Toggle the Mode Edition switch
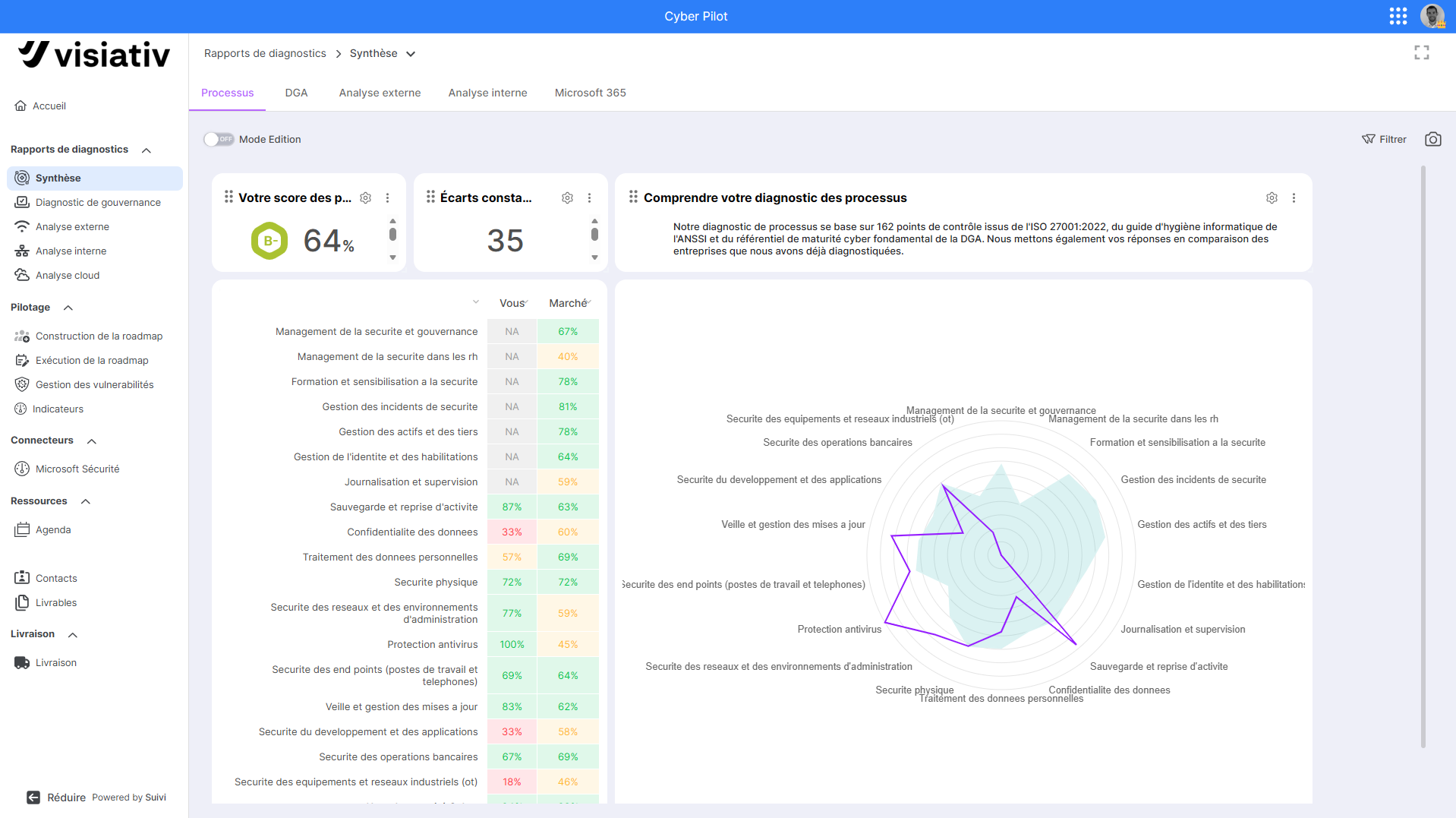This screenshot has height=818, width=1456. [219, 139]
